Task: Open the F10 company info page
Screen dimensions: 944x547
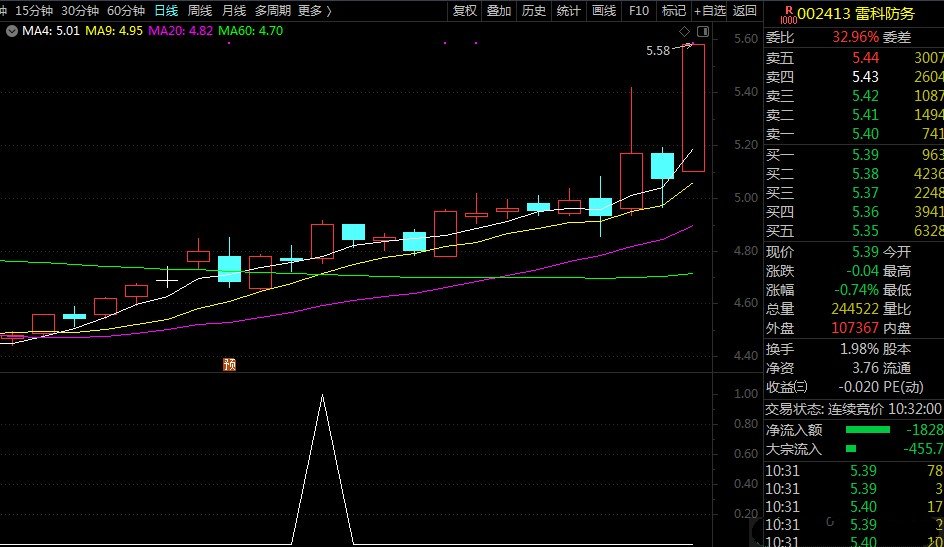Action: pos(638,11)
